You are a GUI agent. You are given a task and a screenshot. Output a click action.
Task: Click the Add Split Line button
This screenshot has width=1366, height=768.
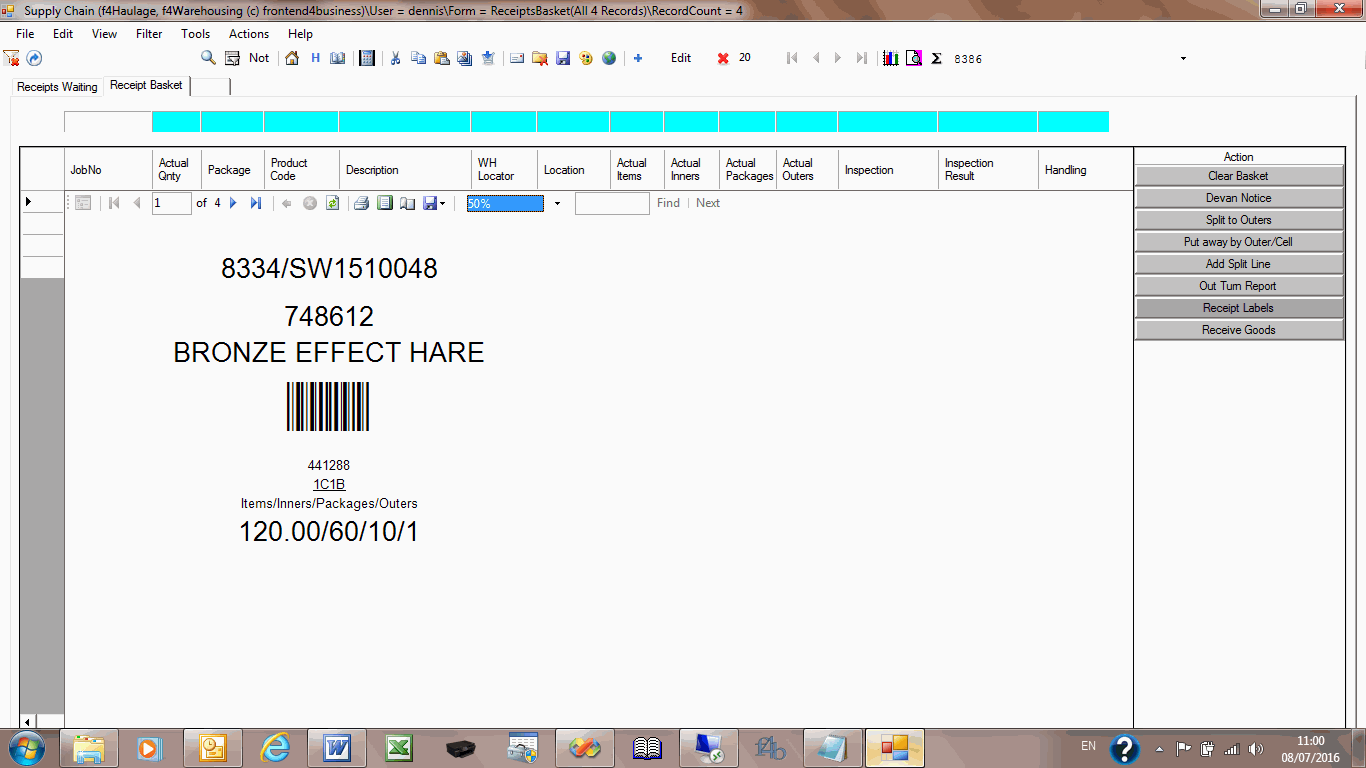point(1238,264)
